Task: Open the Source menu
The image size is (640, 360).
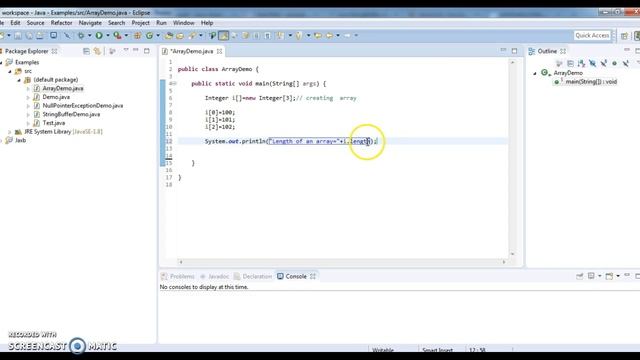Action: 36,23
